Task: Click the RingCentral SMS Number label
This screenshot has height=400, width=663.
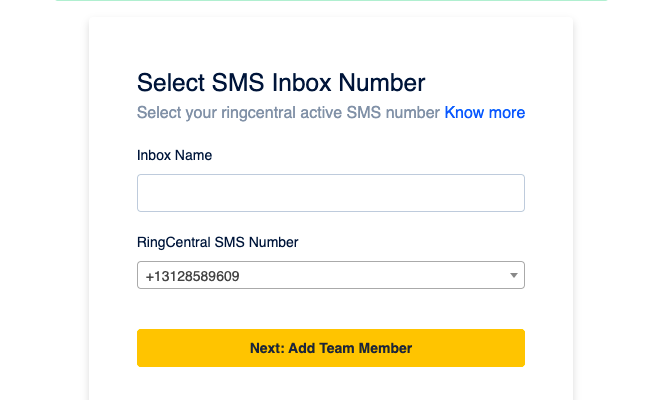Action: click(x=218, y=242)
